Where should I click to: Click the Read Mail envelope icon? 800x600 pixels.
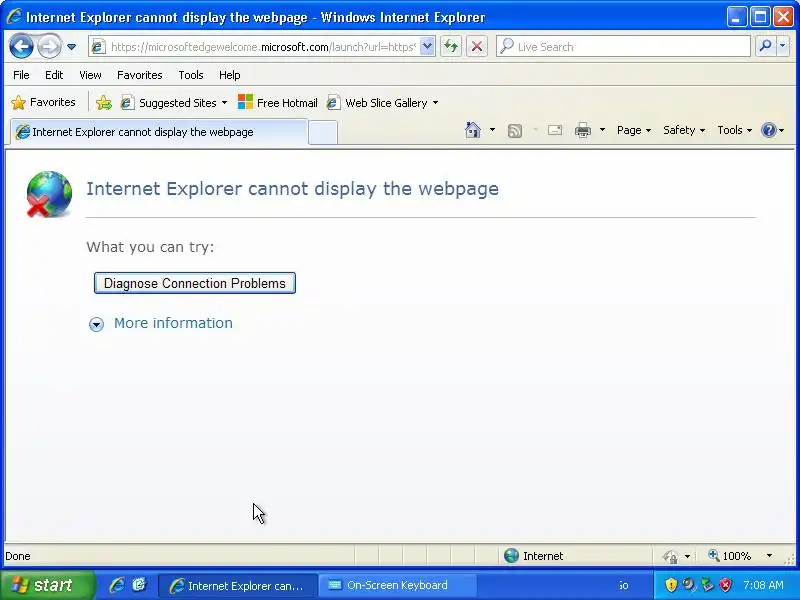point(555,131)
